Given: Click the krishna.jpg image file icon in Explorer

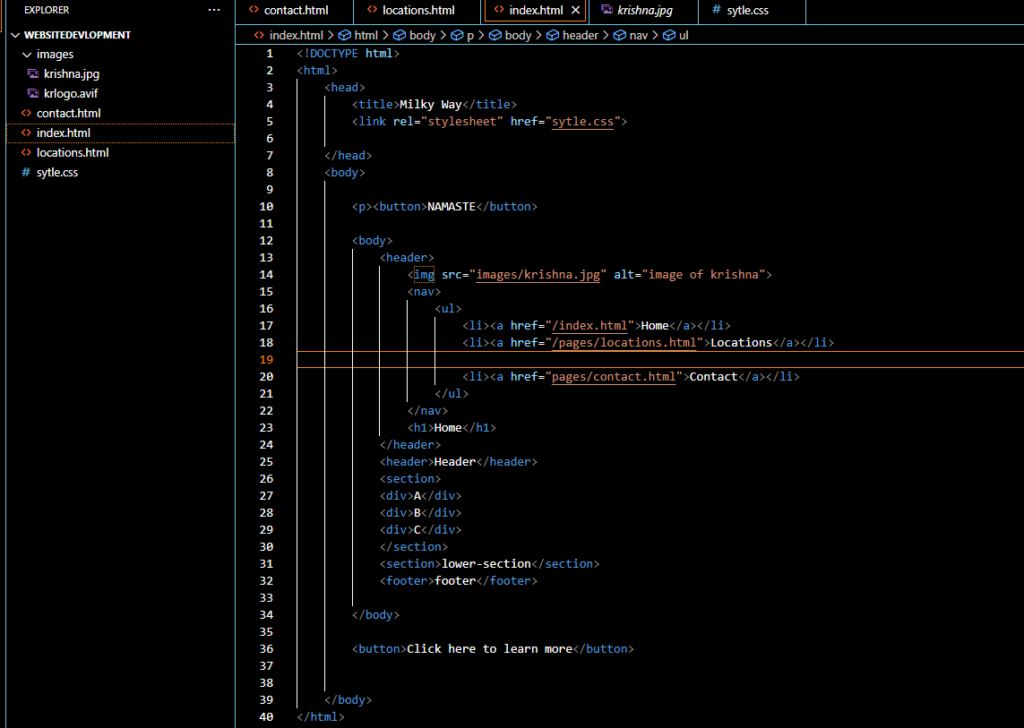Looking at the screenshot, I should [33, 74].
